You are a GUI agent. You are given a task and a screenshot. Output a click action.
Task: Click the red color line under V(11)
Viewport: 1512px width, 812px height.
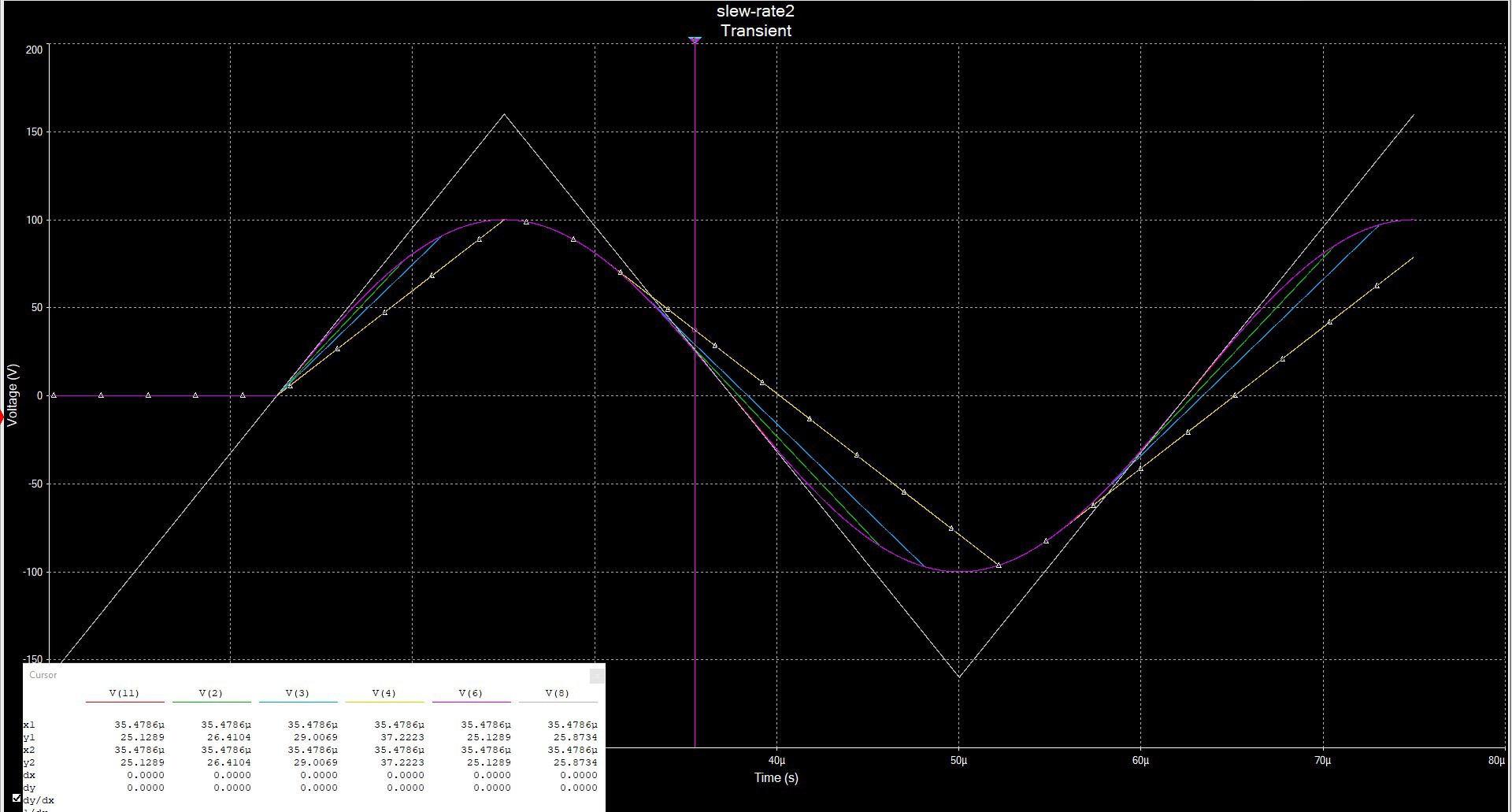pos(124,702)
